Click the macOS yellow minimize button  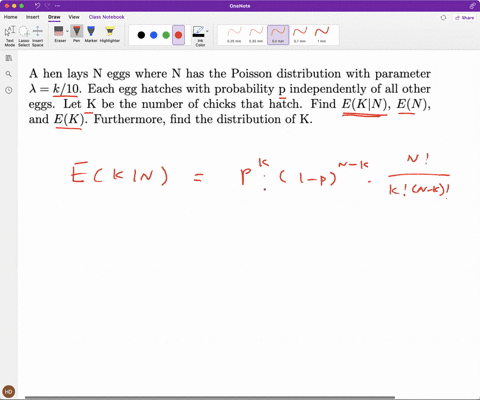tap(14, 6)
